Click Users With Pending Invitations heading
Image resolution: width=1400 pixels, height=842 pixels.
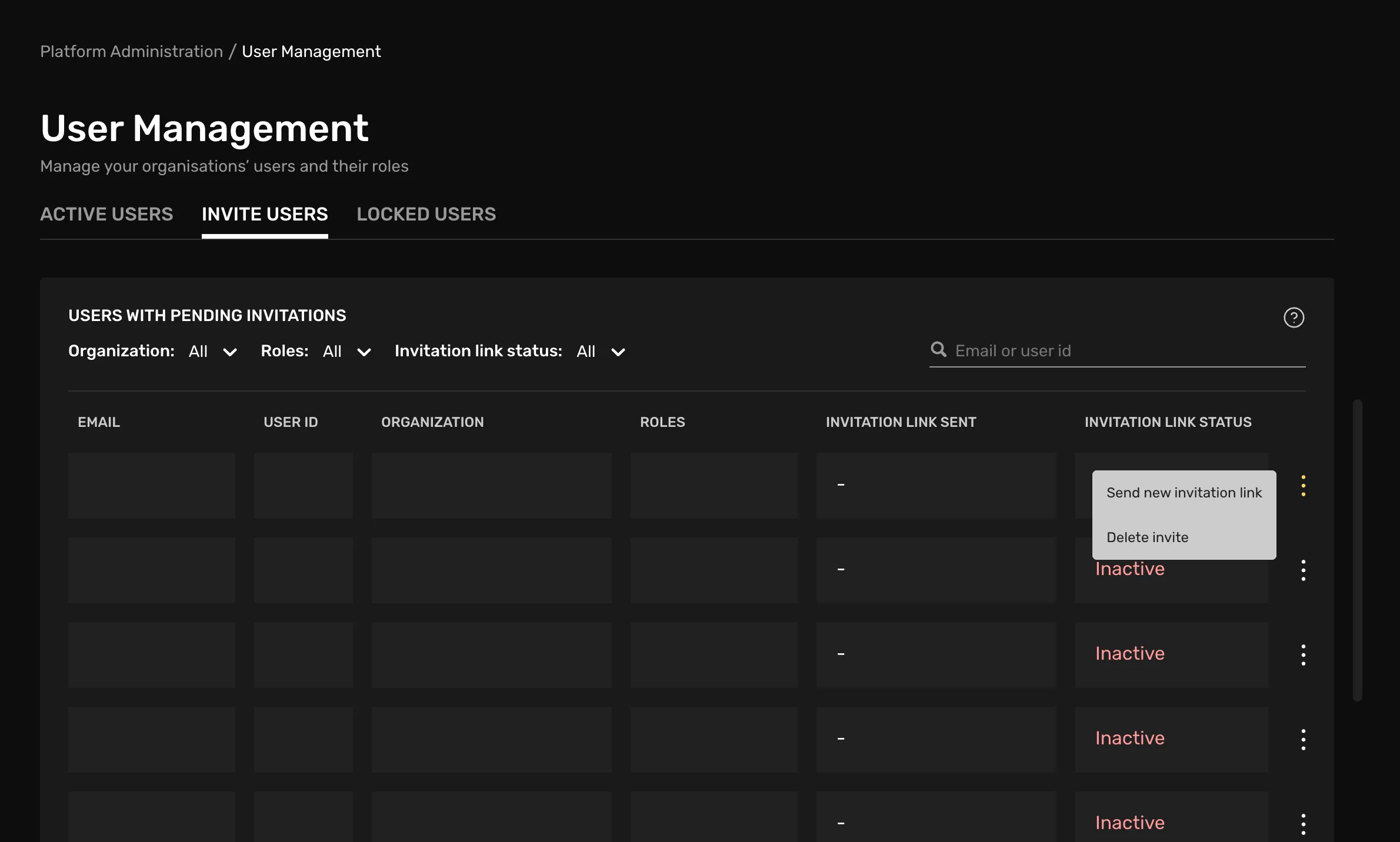[207, 316]
